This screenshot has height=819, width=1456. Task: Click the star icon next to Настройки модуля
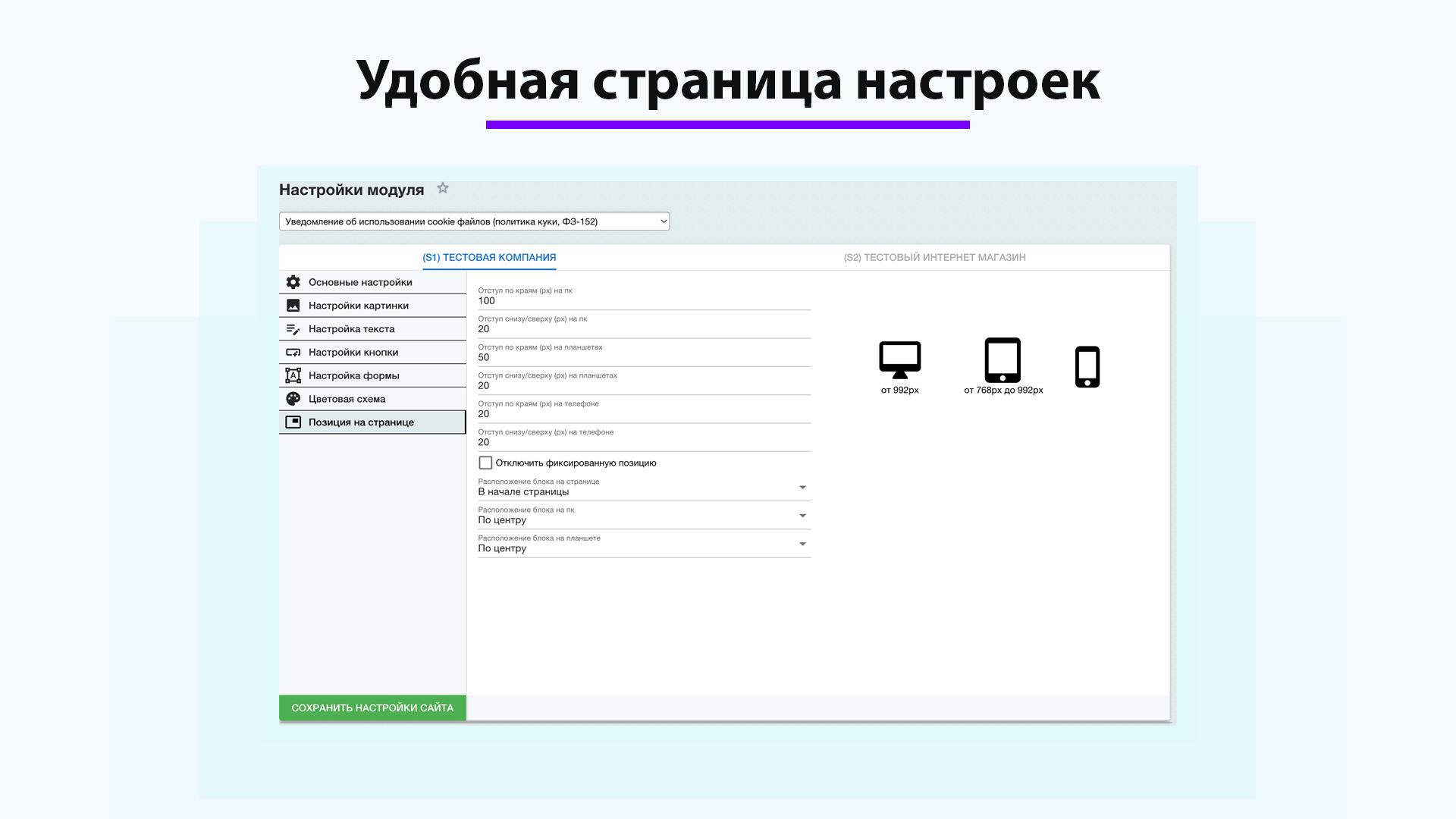(442, 188)
